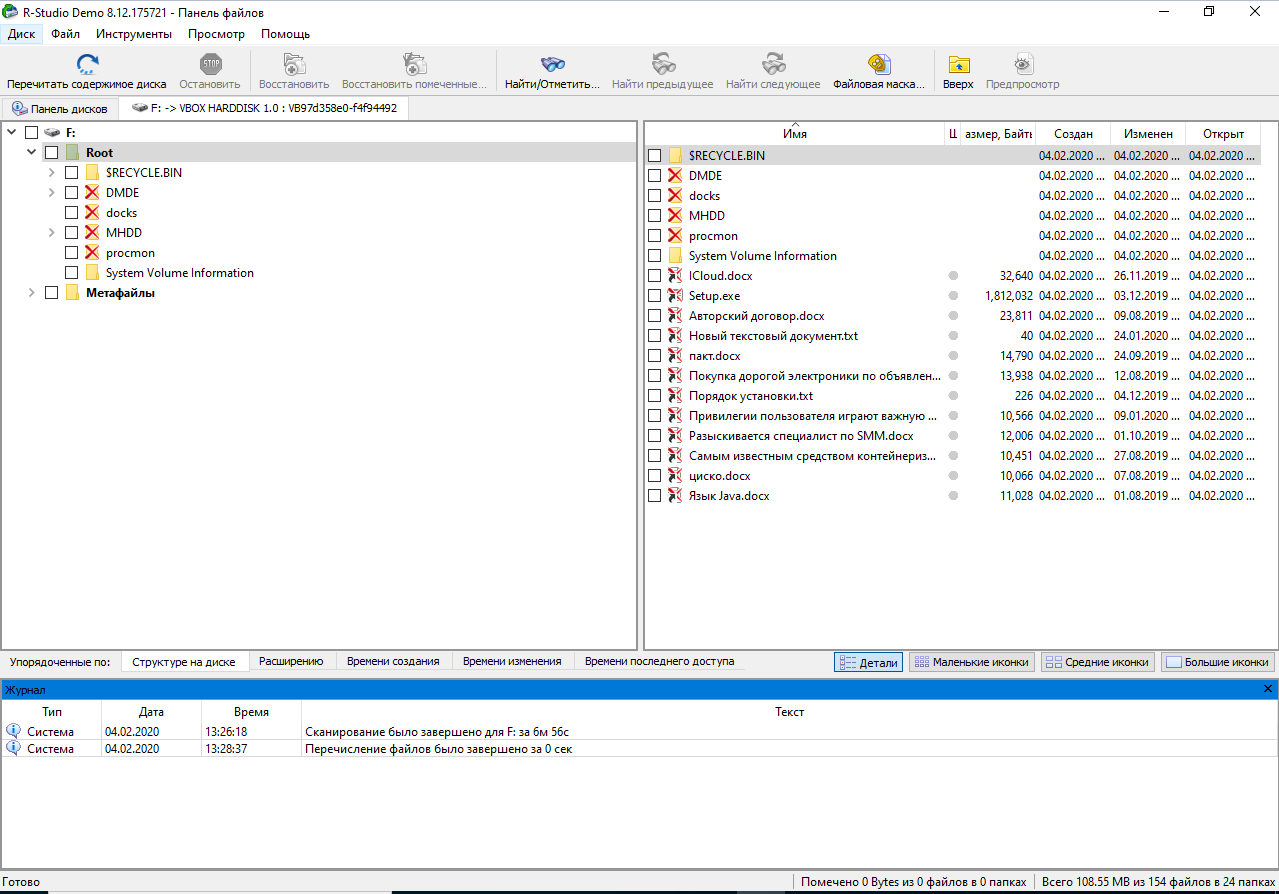The width and height of the screenshot is (1279, 894).
Task: Open the Инструменты menu
Action: coord(134,34)
